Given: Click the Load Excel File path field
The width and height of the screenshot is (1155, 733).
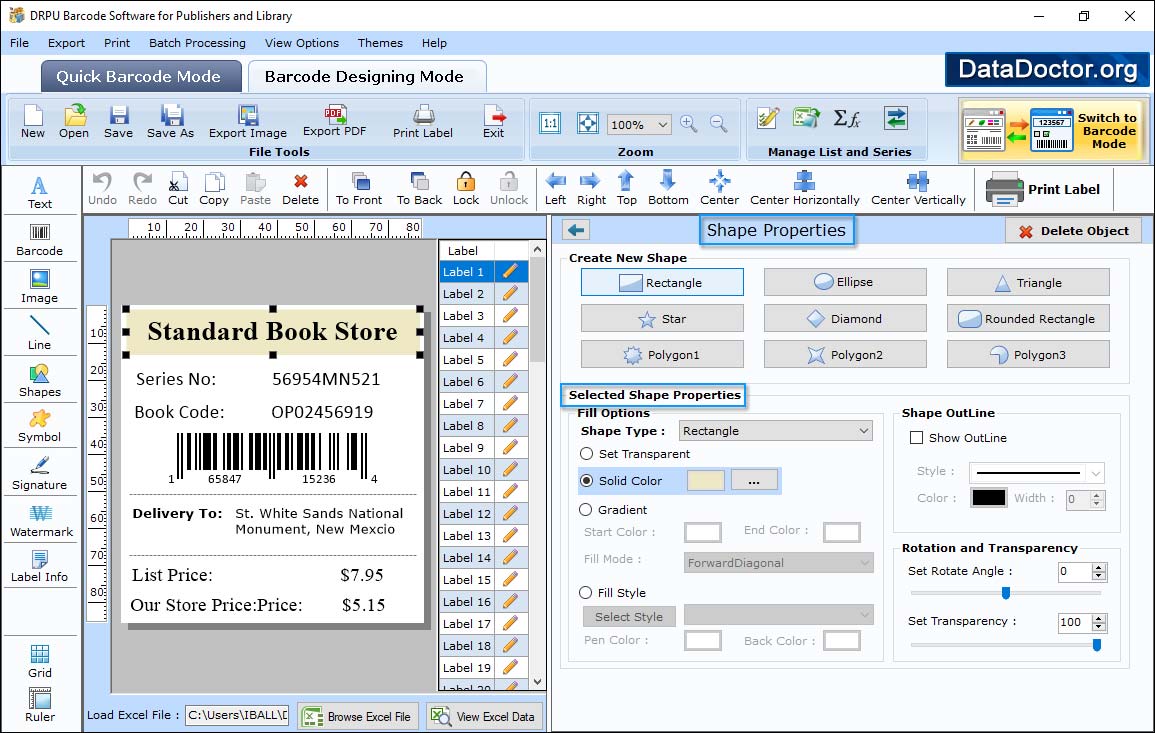Looking at the screenshot, I should (x=237, y=715).
